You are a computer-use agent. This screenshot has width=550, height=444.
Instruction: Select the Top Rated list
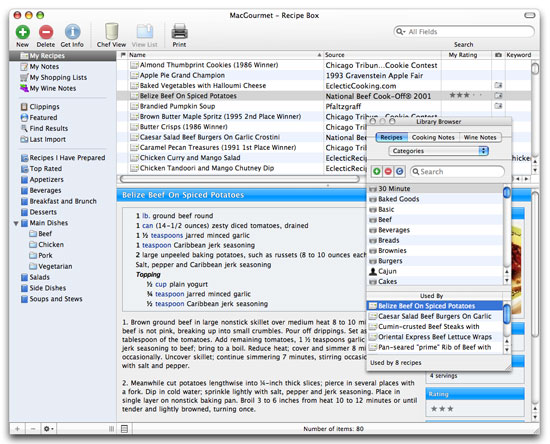tap(46, 169)
